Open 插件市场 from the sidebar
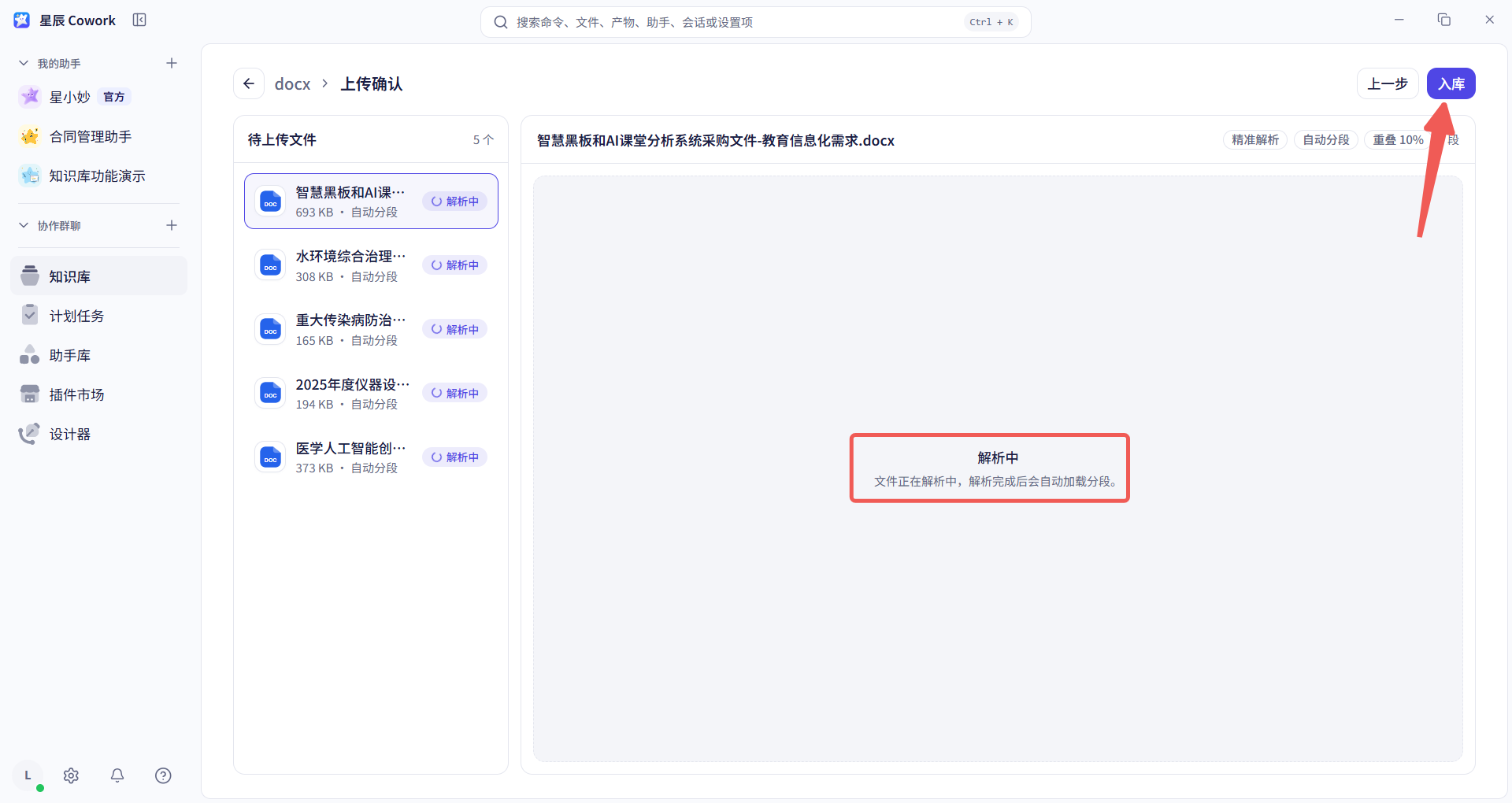Screen dimensions: 1512x803 point(99,394)
